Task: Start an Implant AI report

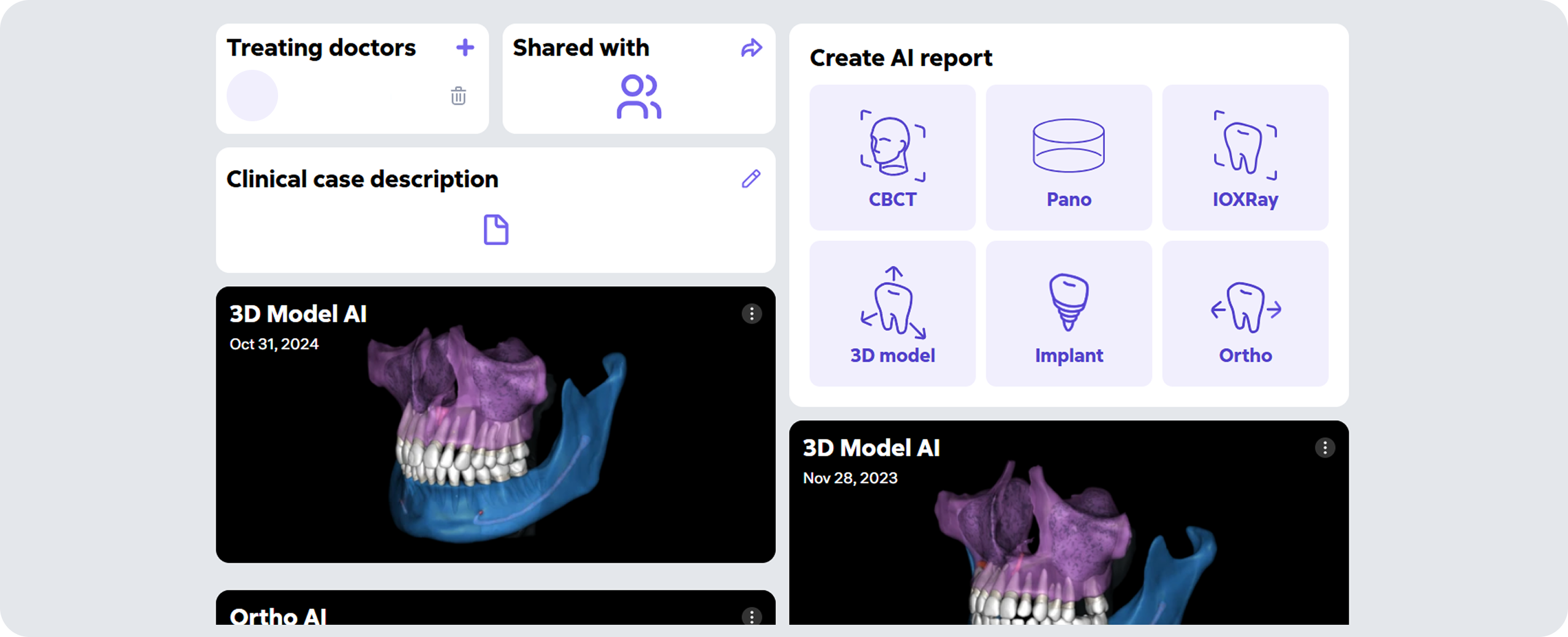Action: click(1068, 314)
